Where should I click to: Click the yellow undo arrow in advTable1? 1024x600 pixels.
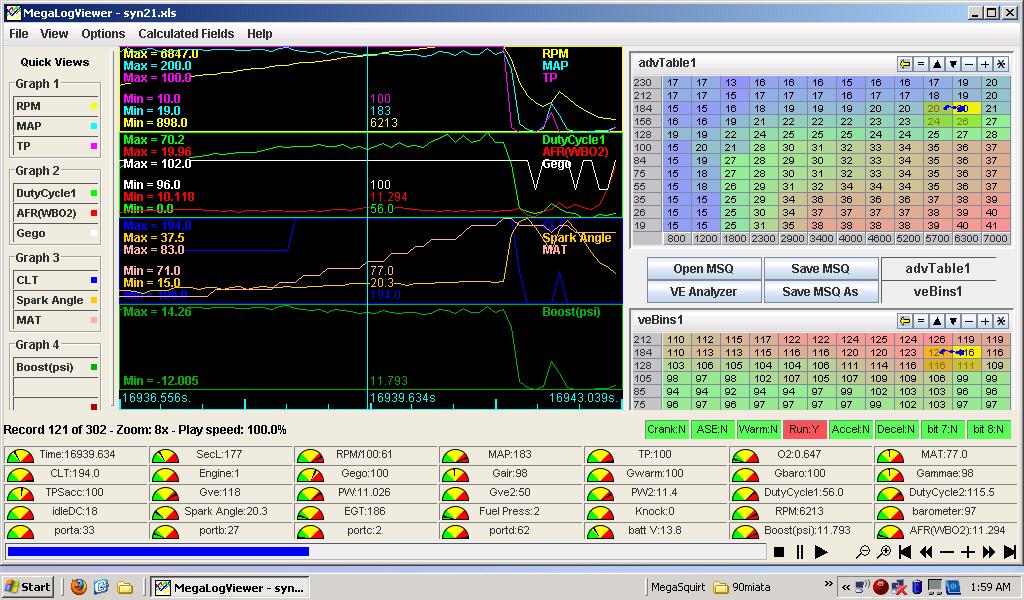tap(905, 63)
